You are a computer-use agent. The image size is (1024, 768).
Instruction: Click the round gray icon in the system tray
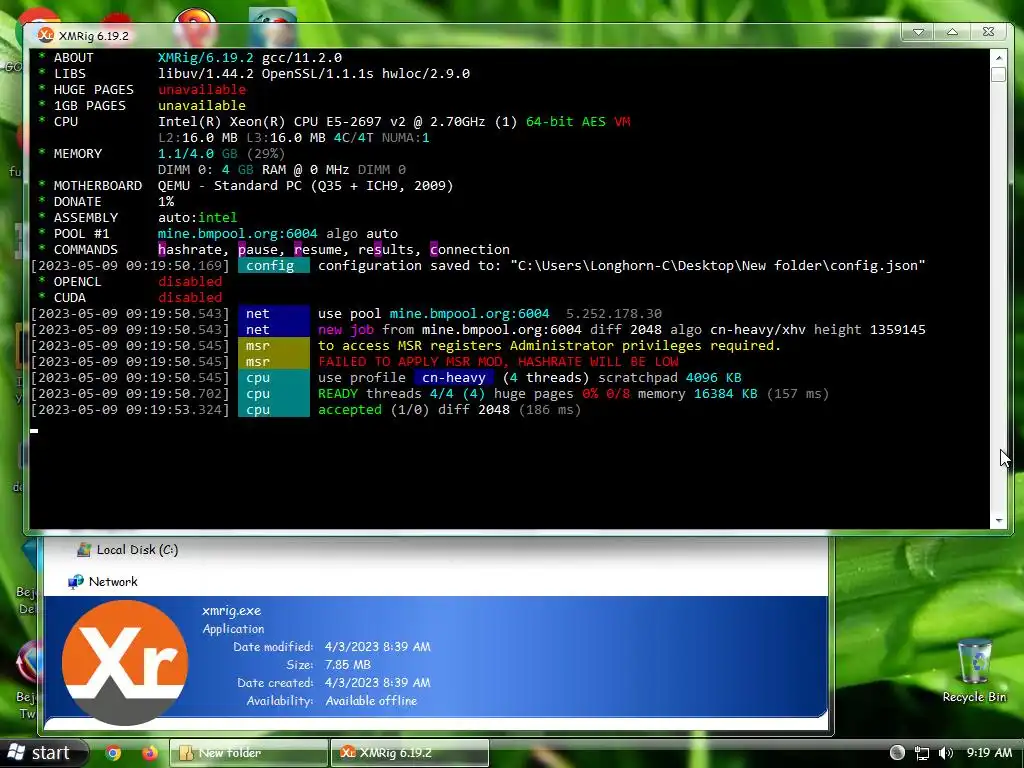[897, 753]
